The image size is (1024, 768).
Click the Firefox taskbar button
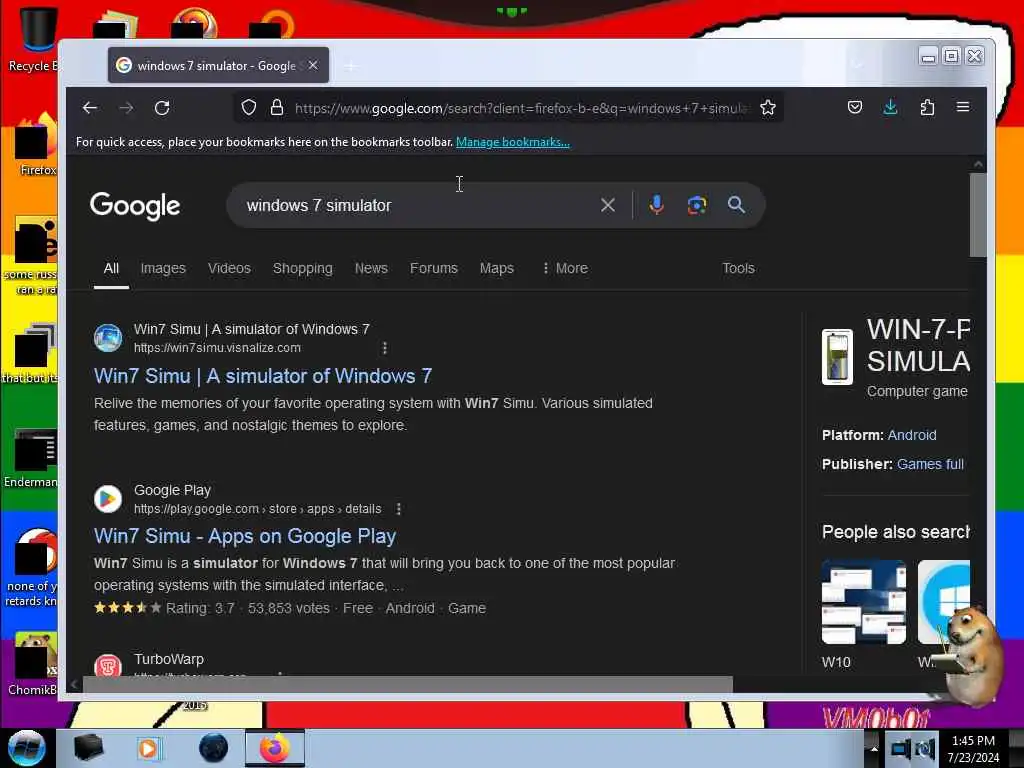275,748
